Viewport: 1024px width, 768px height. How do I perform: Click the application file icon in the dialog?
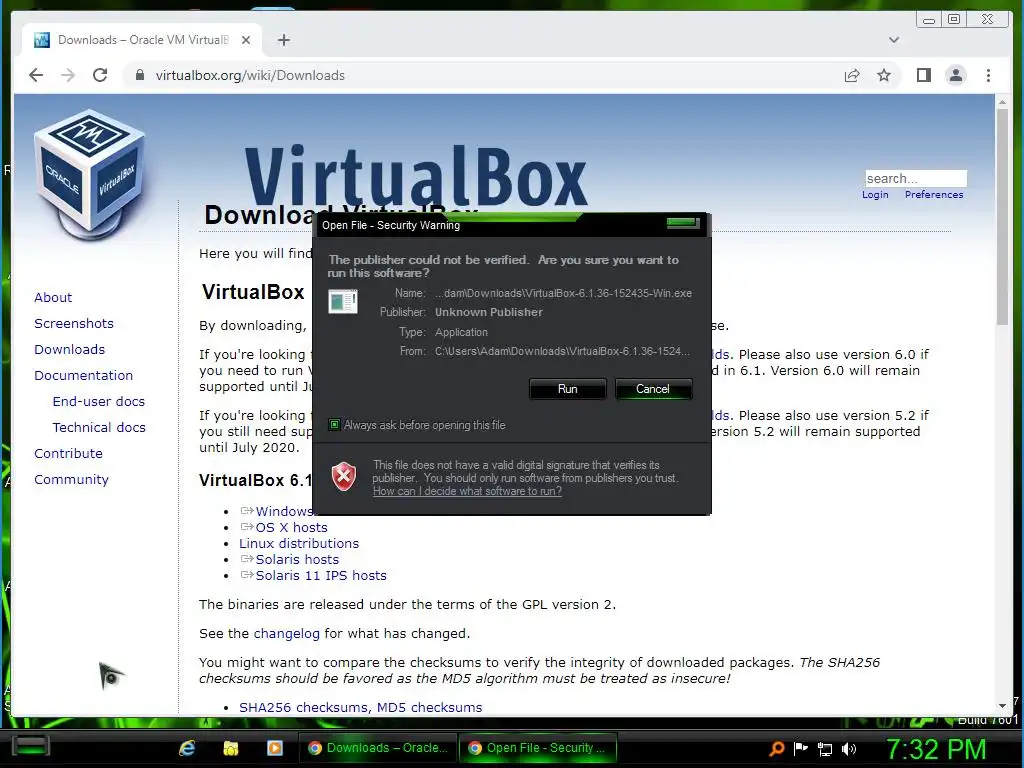pos(343,302)
